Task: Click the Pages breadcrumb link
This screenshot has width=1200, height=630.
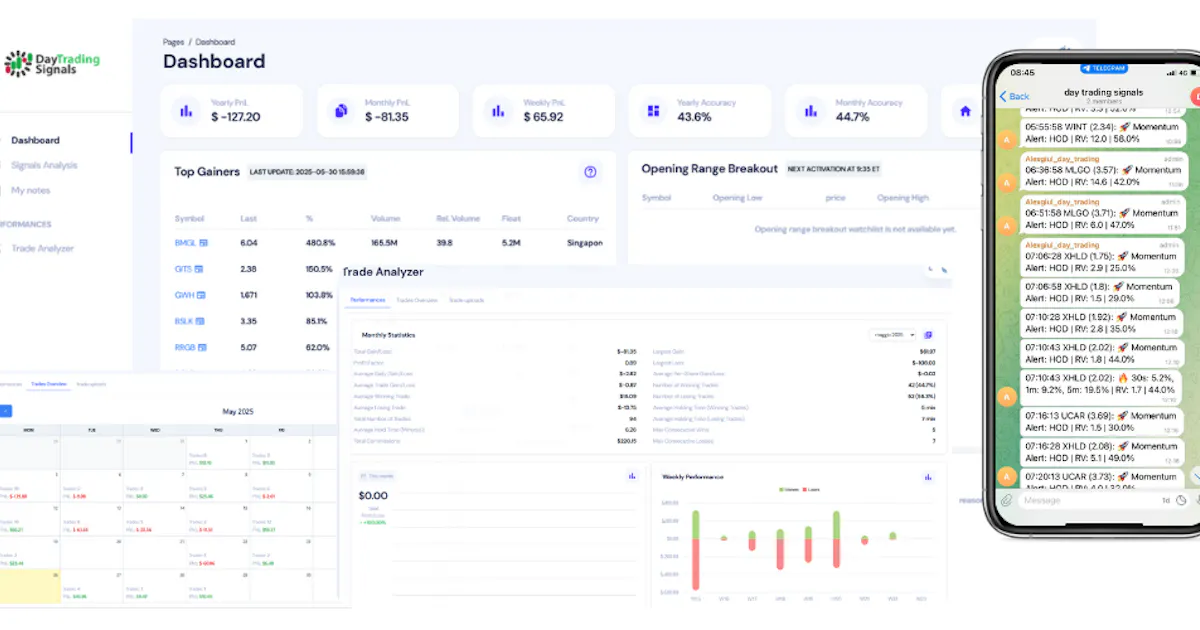Action: pyautogui.click(x=173, y=42)
